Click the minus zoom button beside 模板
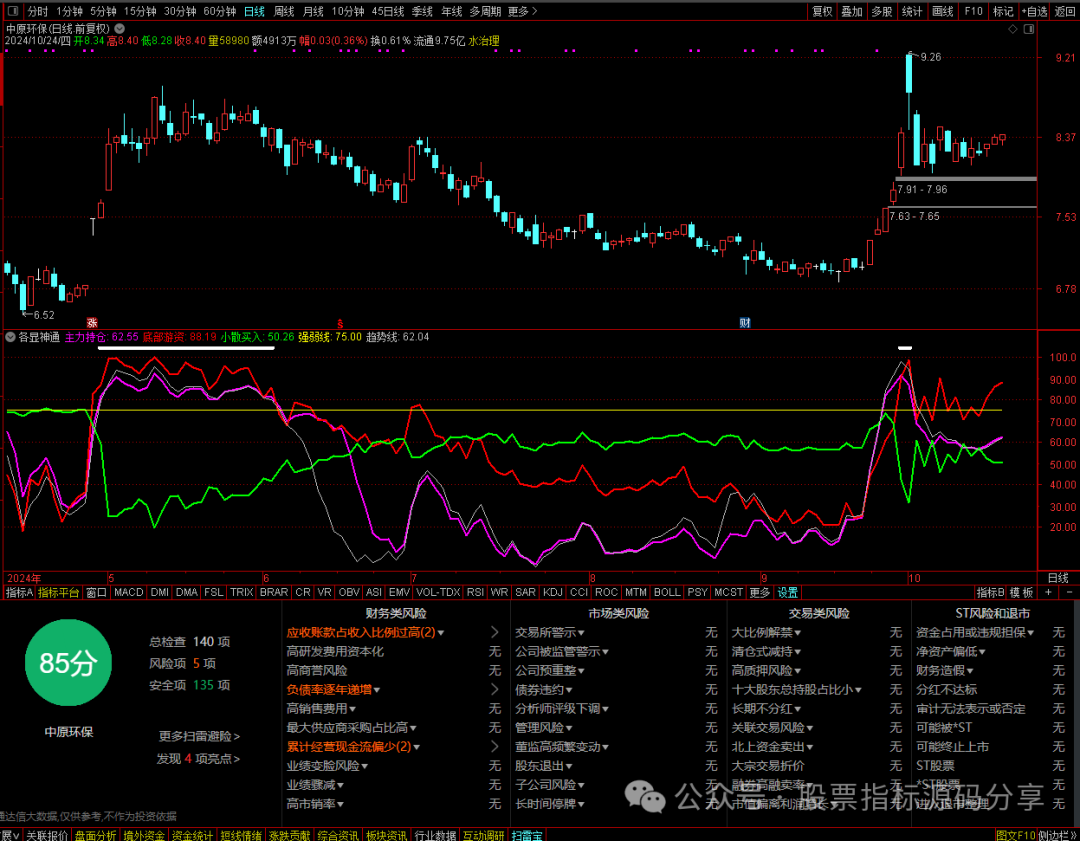The height and width of the screenshot is (841, 1080). tap(1069, 592)
